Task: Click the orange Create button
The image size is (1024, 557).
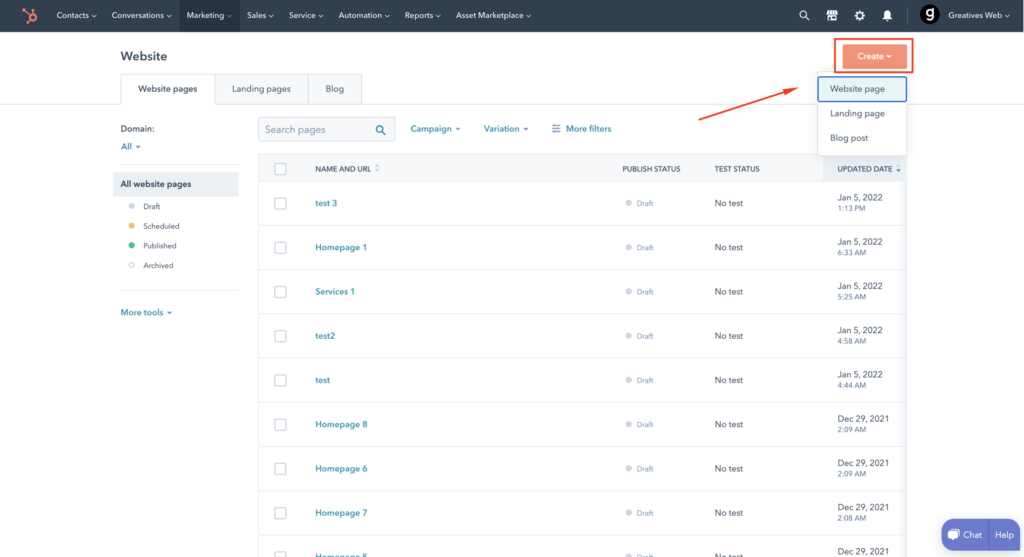Action: [874, 56]
